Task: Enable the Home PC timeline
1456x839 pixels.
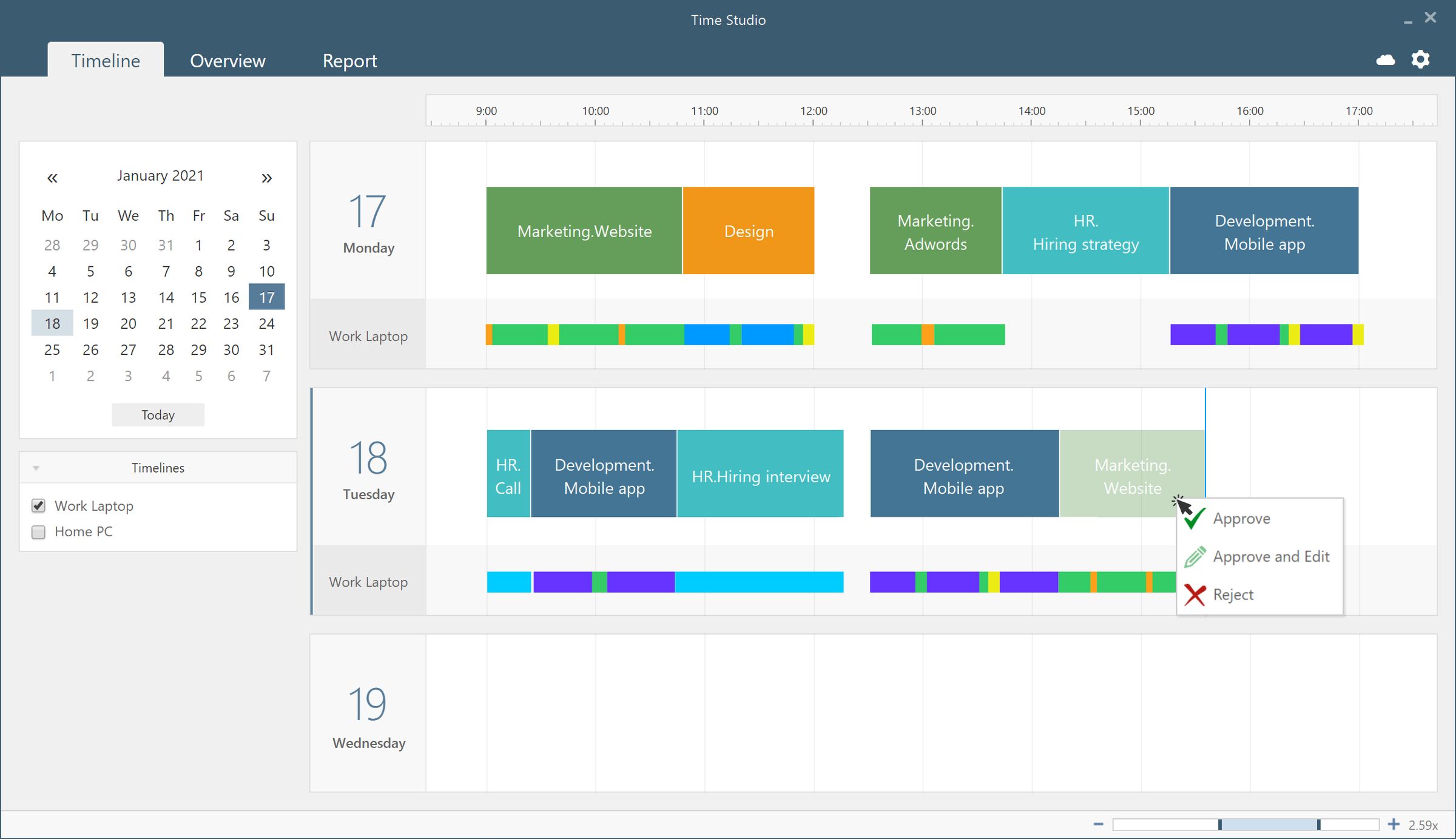Action: coord(38,532)
